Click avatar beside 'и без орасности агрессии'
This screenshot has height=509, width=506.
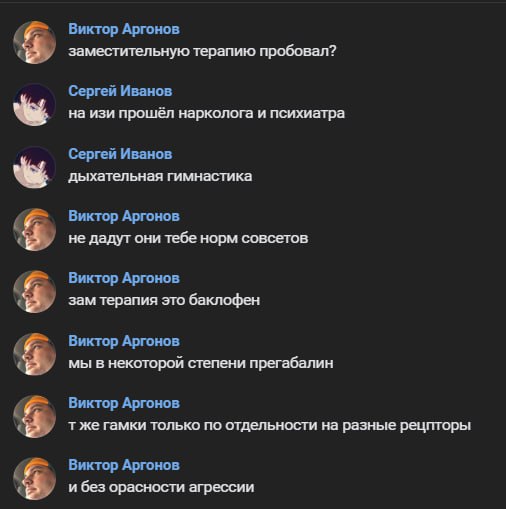(x=34, y=479)
